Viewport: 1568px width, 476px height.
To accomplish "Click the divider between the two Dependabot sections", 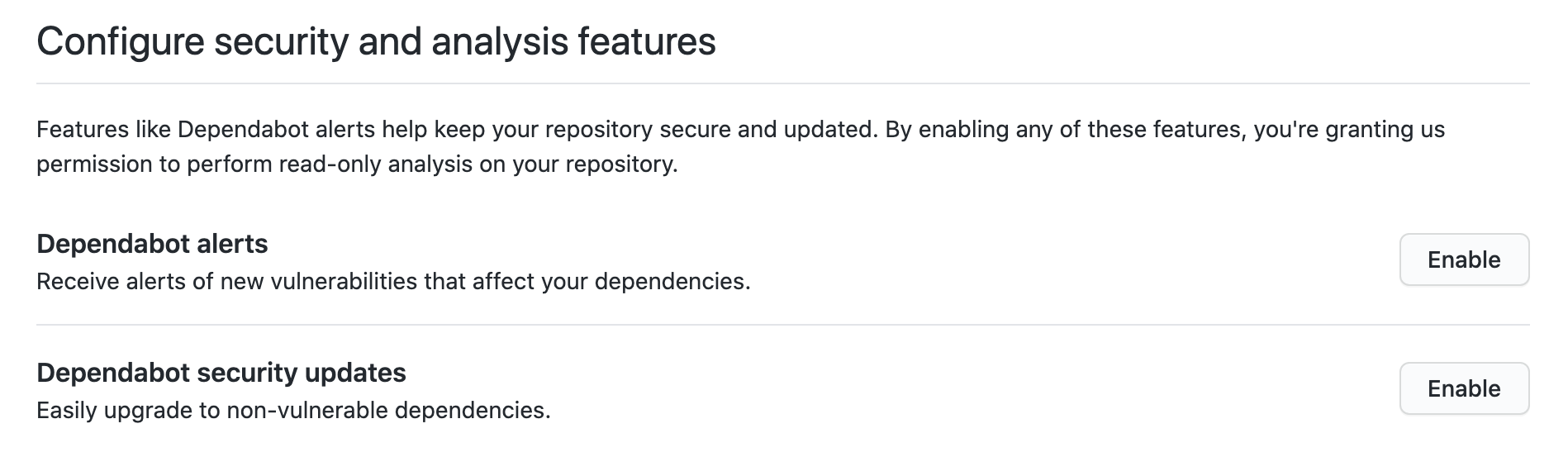I will click(782, 325).
